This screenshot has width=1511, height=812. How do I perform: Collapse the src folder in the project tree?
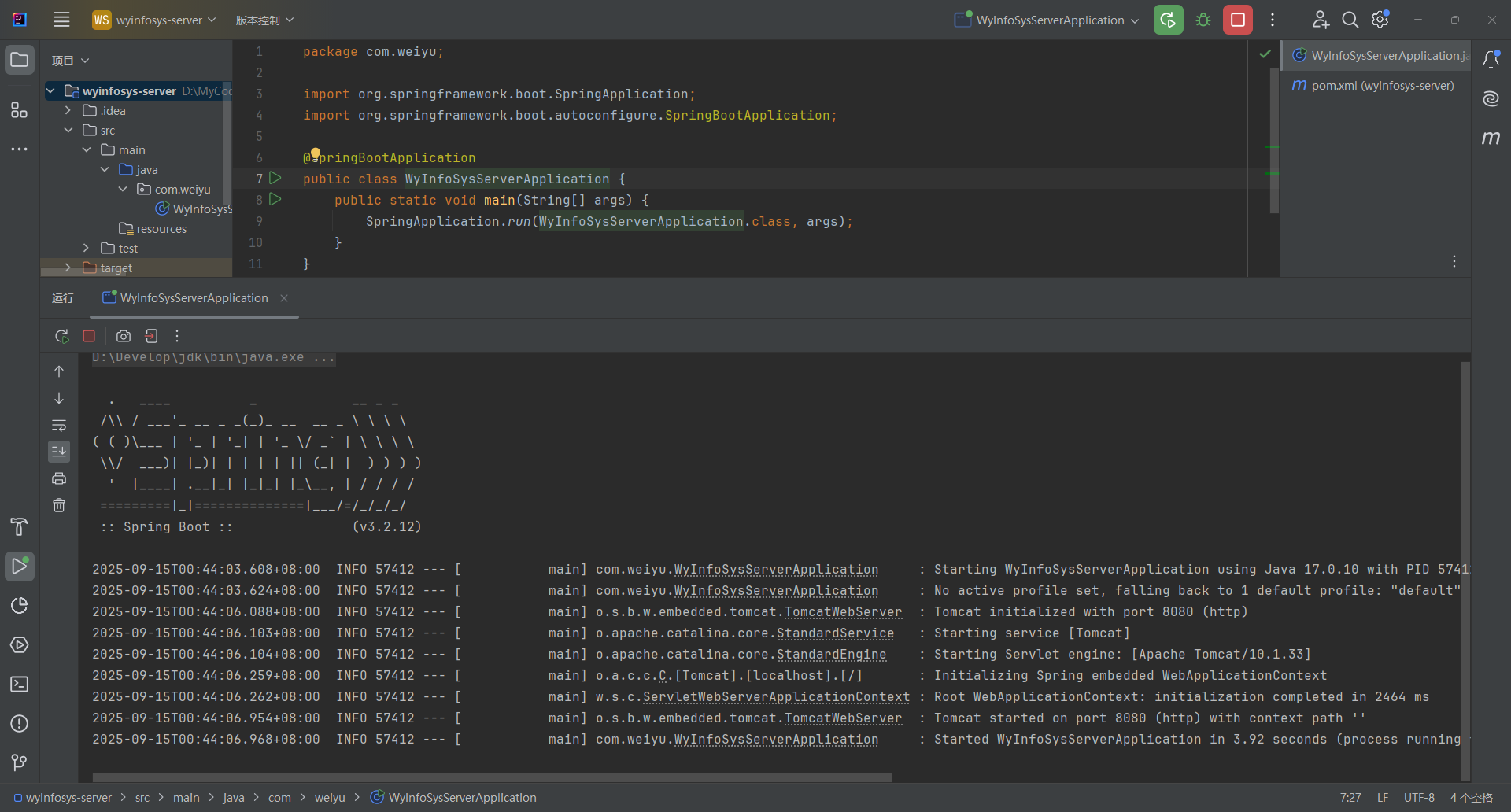click(x=69, y=129)
